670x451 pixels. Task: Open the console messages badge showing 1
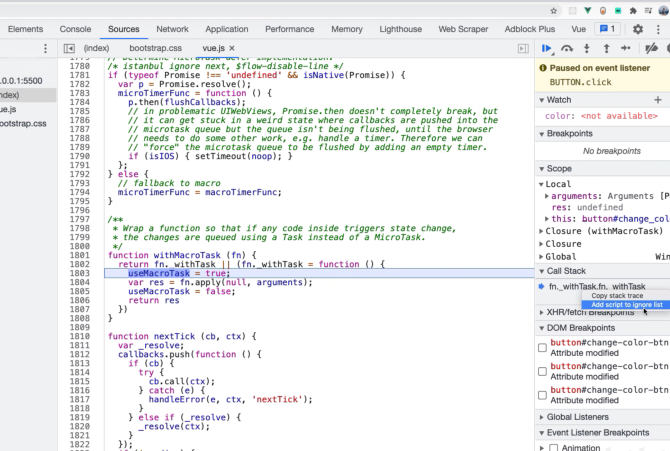(x=607, y=29)
